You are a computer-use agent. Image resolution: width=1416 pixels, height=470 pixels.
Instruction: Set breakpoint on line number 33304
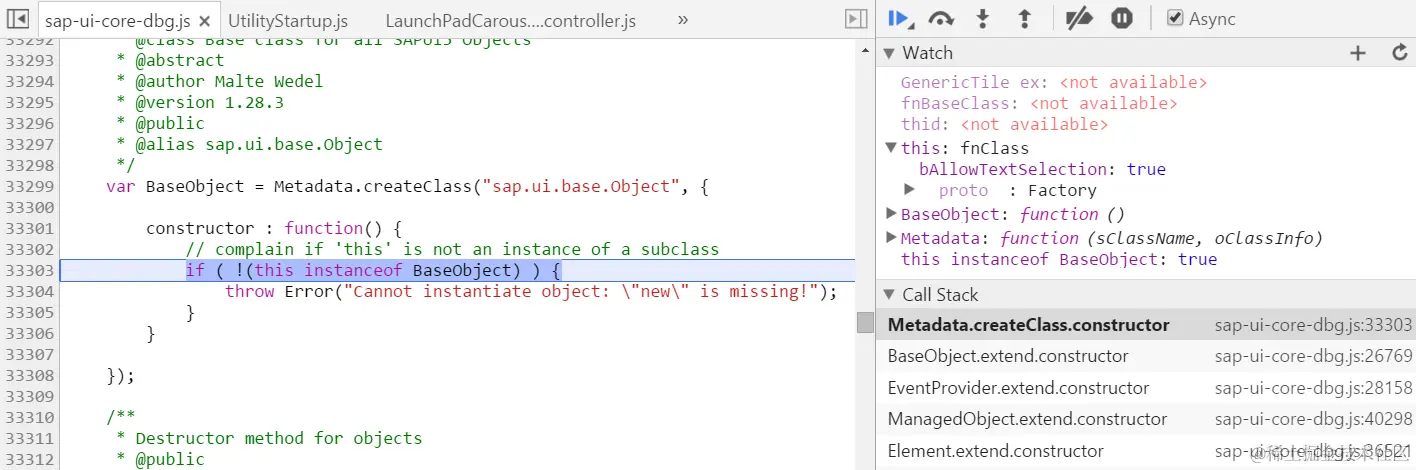(x=29, y=291)
